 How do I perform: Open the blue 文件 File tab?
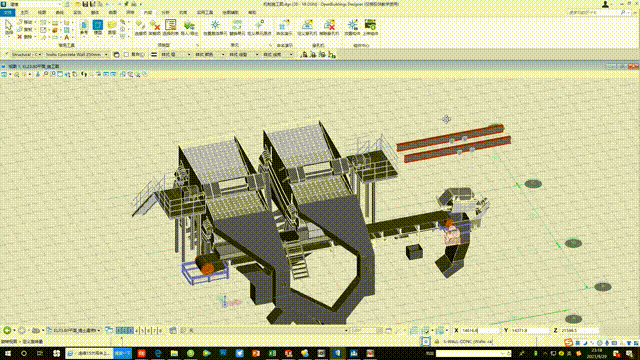click(8, 13)
